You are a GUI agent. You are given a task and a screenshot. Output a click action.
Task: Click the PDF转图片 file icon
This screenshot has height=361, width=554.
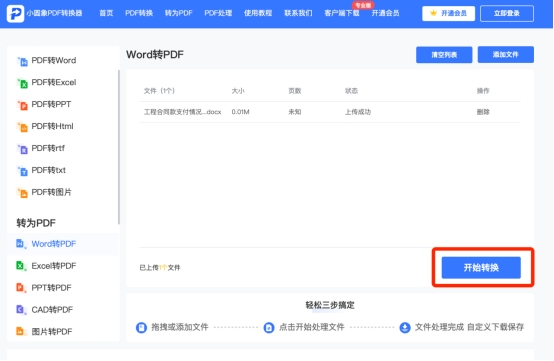point(22,193)
